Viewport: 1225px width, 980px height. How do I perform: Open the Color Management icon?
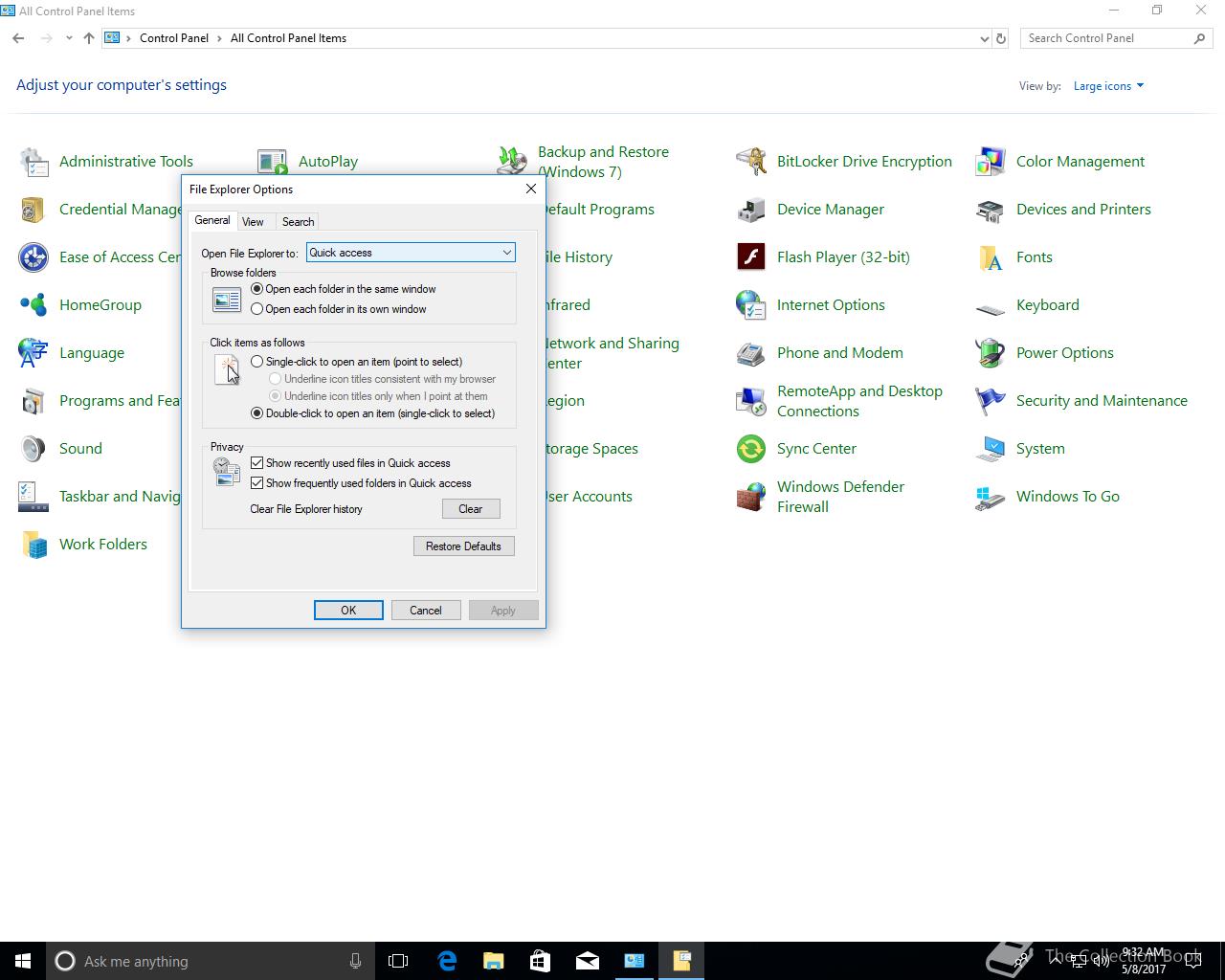coord(991,162)
